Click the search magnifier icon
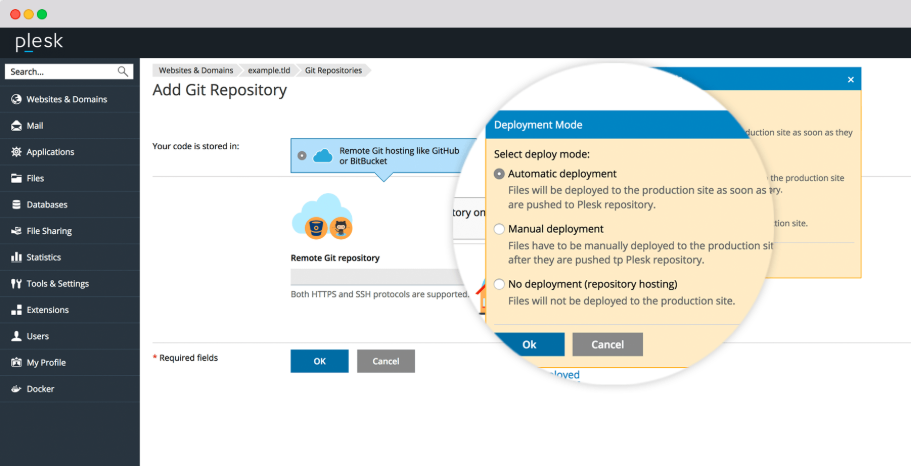911x466 pixels. point(123,71)
